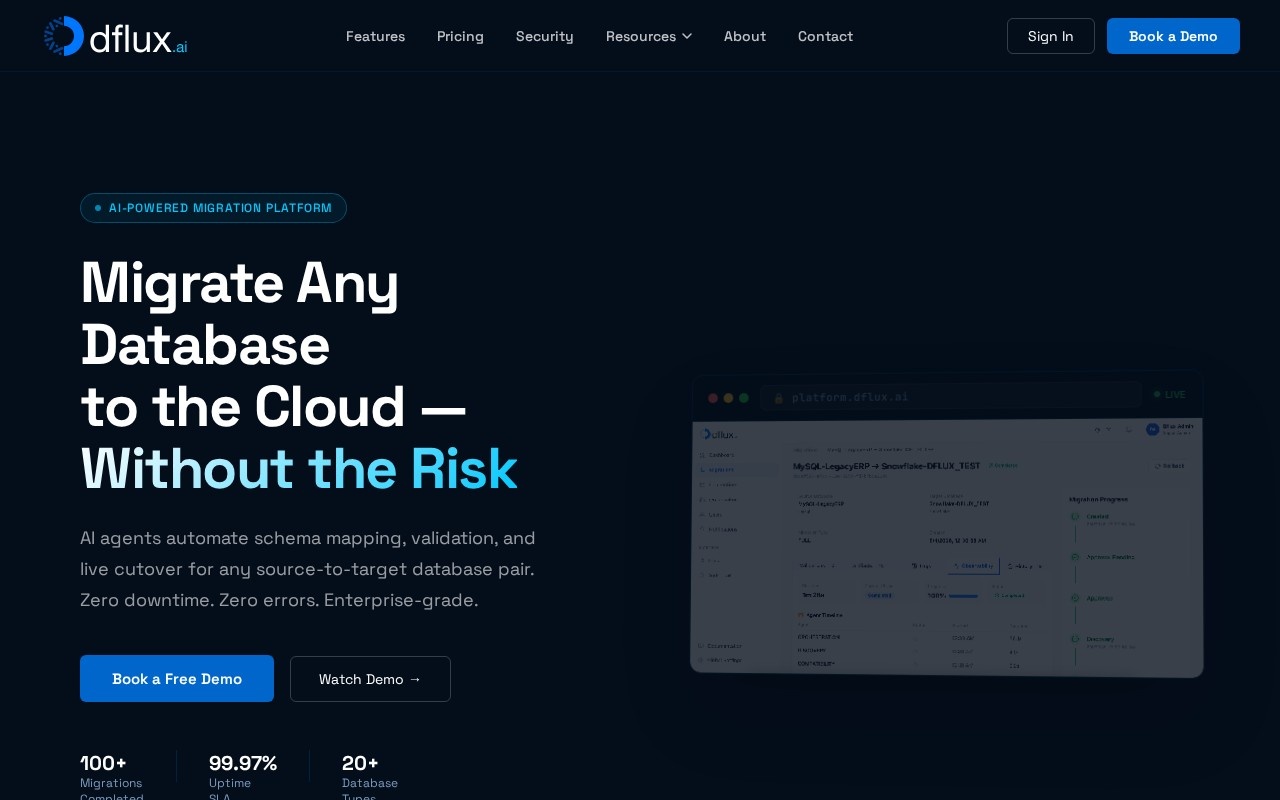The width and height of the screenshot is (1280, 800).
Task: Click the Book a Free Demo button
Action: click(177, 678)
